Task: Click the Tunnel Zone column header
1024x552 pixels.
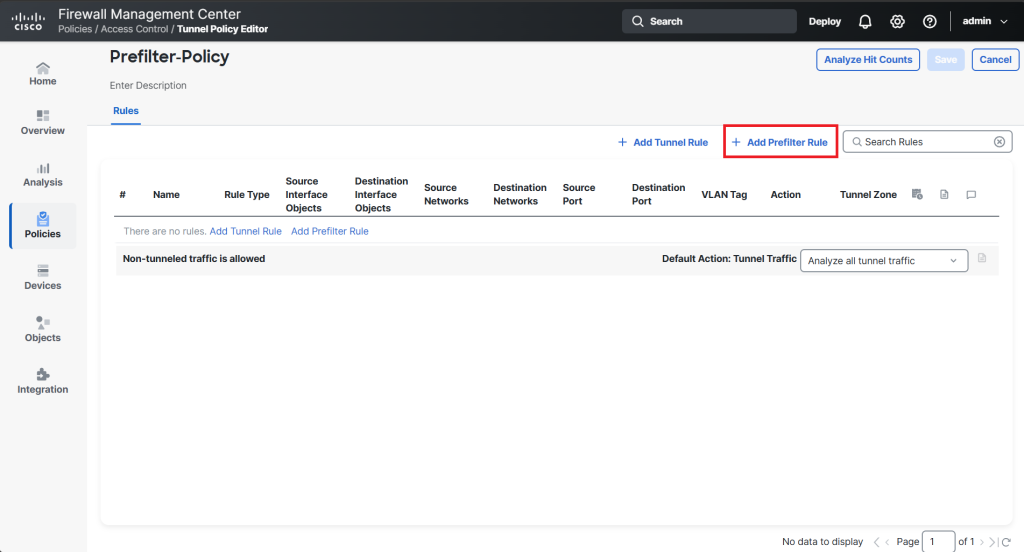Action: 869,195
